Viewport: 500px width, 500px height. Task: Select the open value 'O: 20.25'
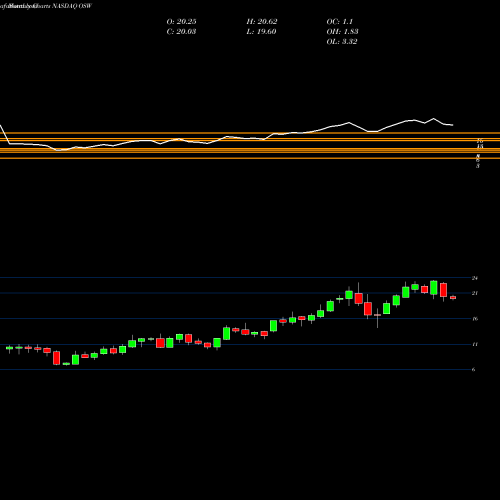[x=181, y=22]
